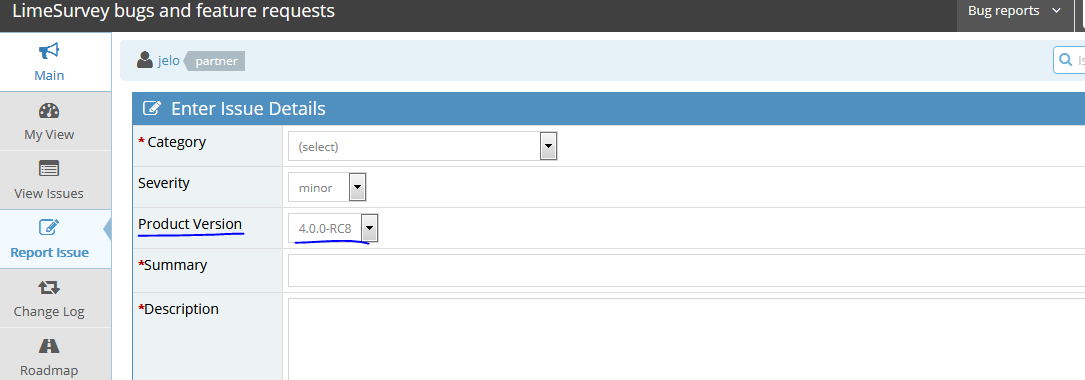The width and height of the screenshot is (1085, 380).
Task: Click the Enter Issue Details edit icon
Action: point(152,109)
